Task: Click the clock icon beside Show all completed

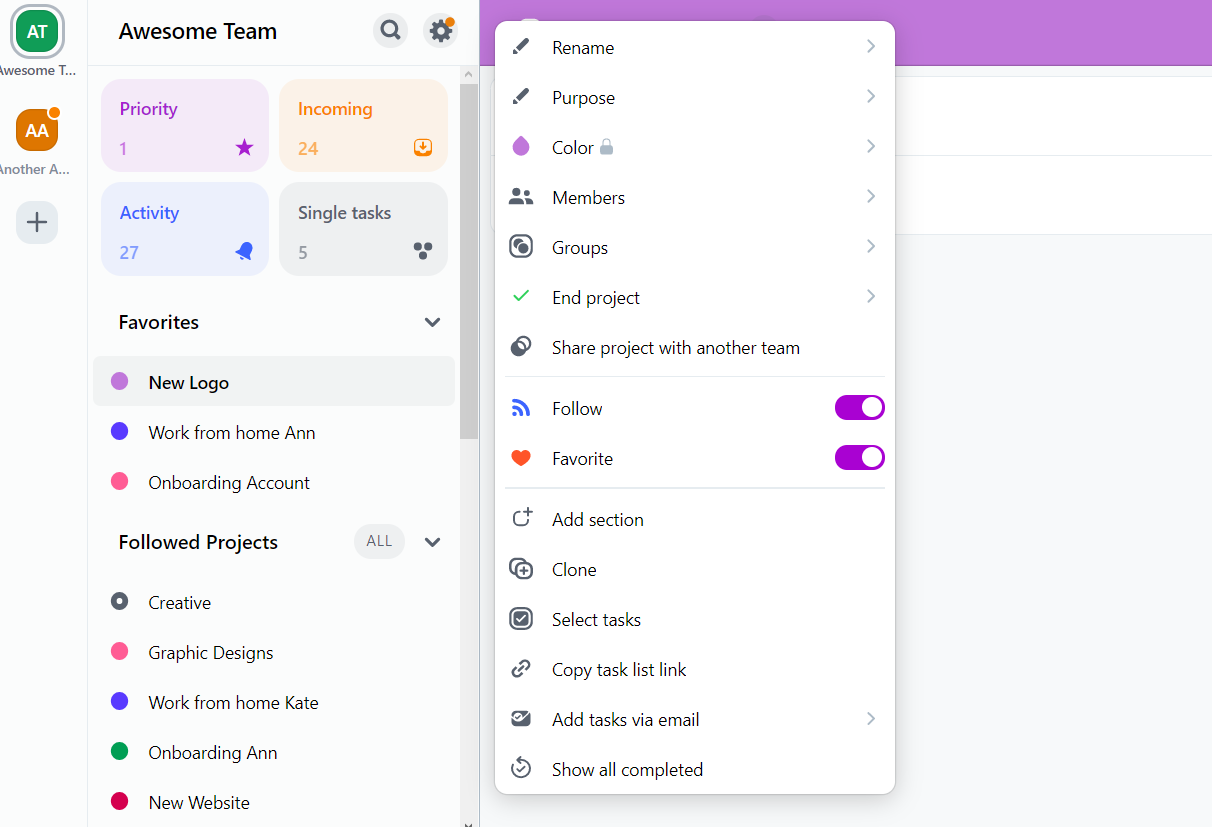Action: [521, 769]
